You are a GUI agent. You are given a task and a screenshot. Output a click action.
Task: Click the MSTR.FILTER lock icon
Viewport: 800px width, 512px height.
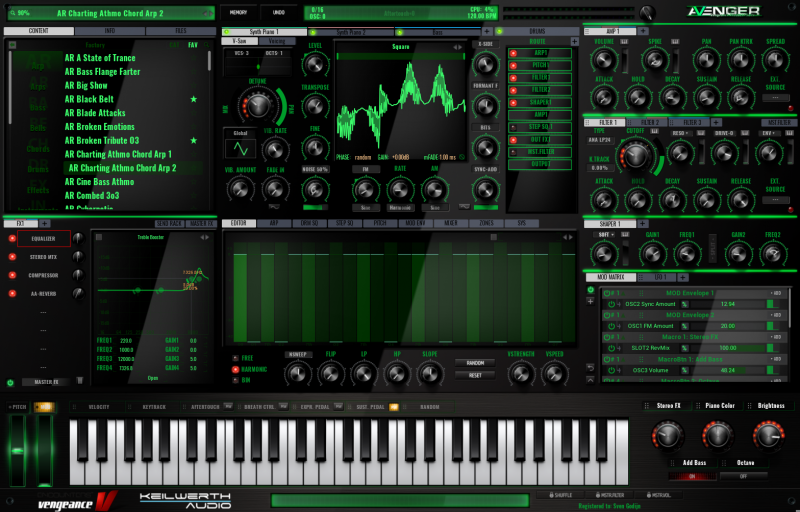coord(597,495)
